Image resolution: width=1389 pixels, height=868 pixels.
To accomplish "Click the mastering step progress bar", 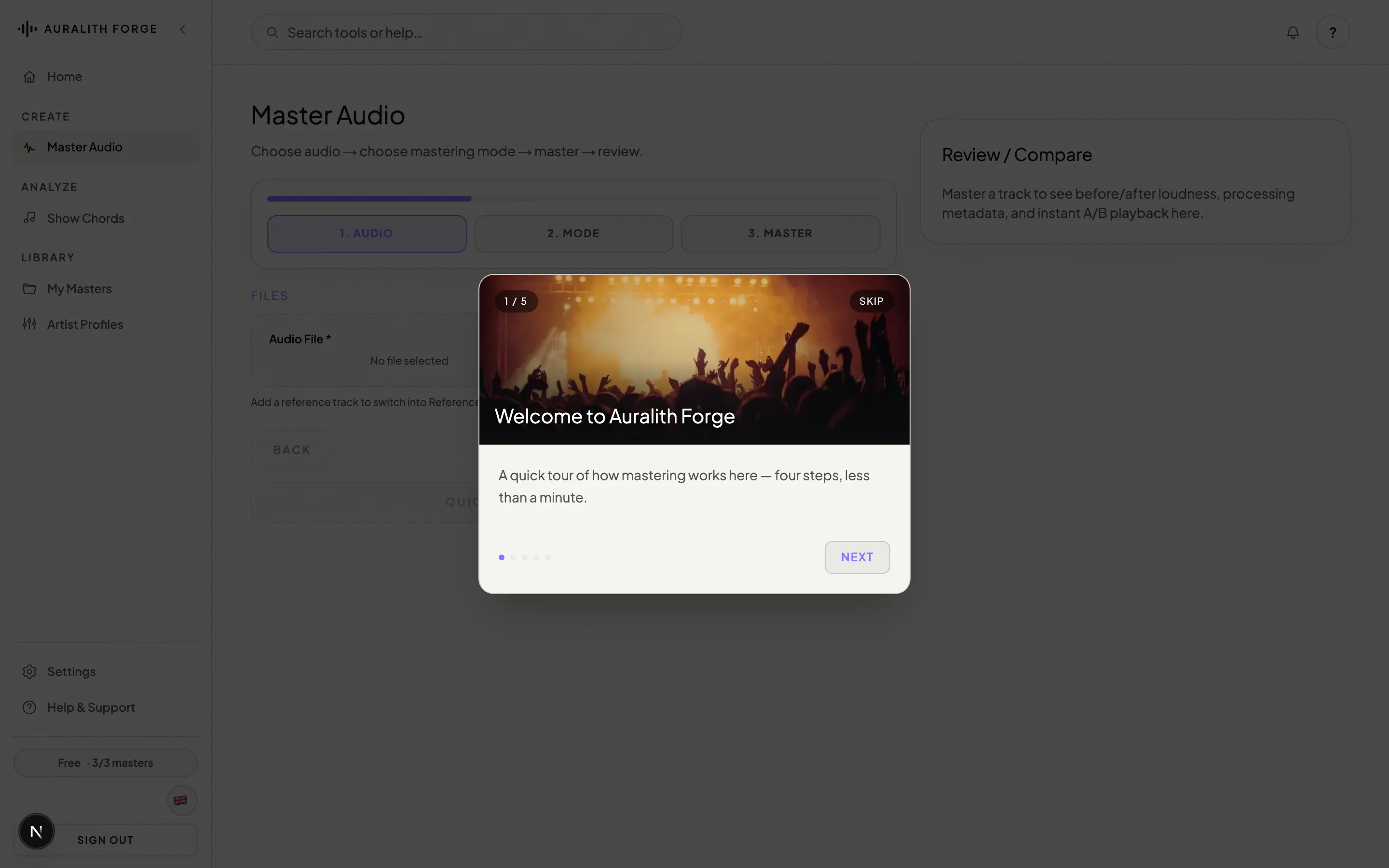I will pyautogui.click(x=573, y=199).
